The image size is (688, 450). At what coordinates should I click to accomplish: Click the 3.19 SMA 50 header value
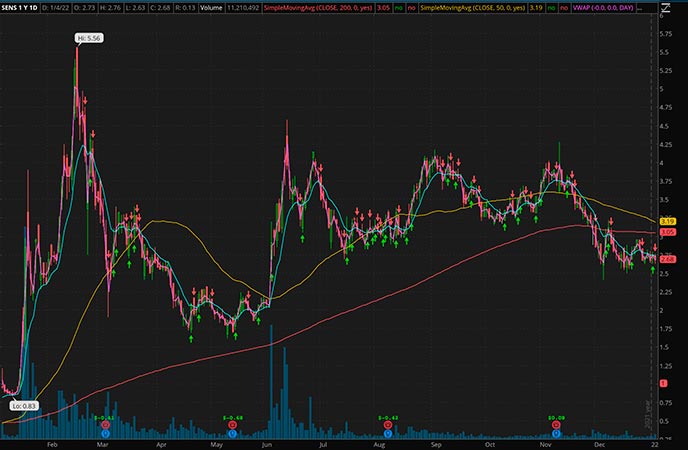point(535,7)
